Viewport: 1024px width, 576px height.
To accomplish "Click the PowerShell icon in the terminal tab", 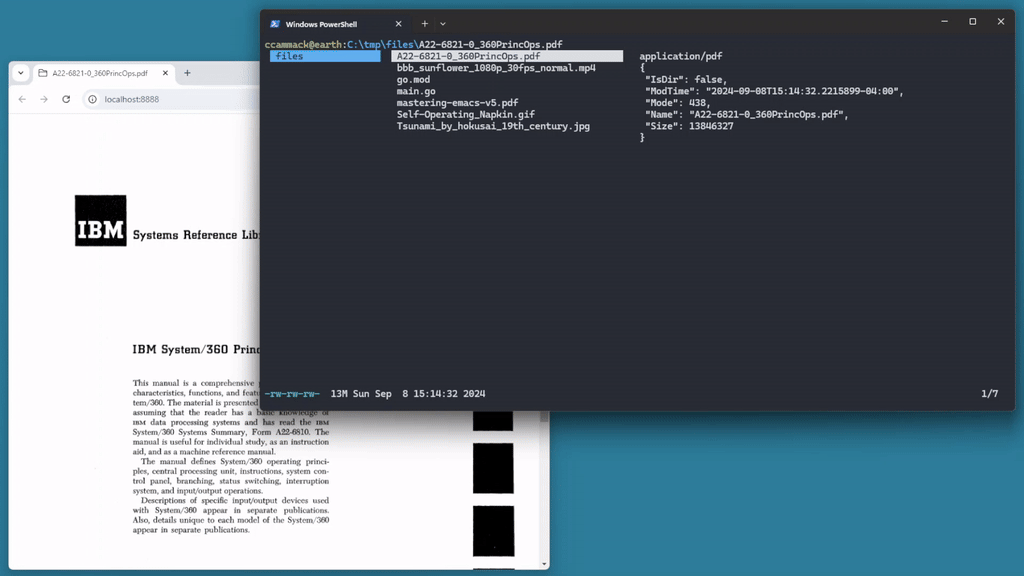I will pyautogui.click(x=275, y=24).
